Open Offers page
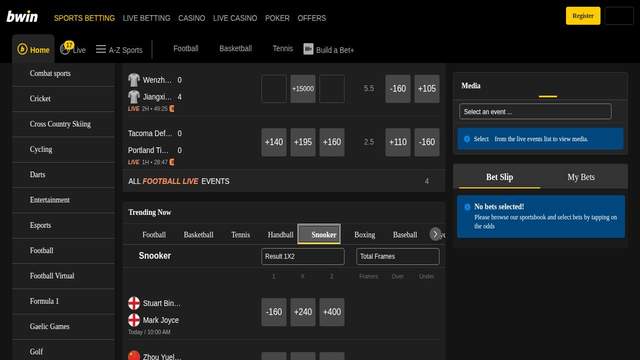640x360 pixels. (312, 18)
